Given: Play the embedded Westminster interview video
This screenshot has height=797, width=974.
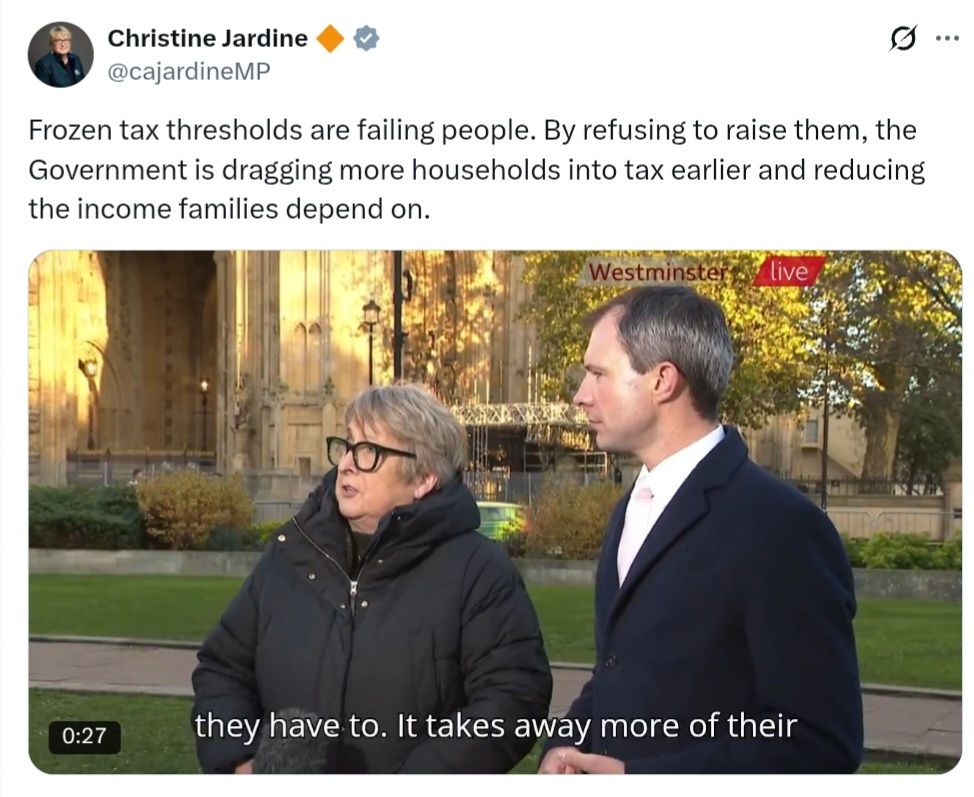Looking at the screenshot, I should (x=495, y=512).
